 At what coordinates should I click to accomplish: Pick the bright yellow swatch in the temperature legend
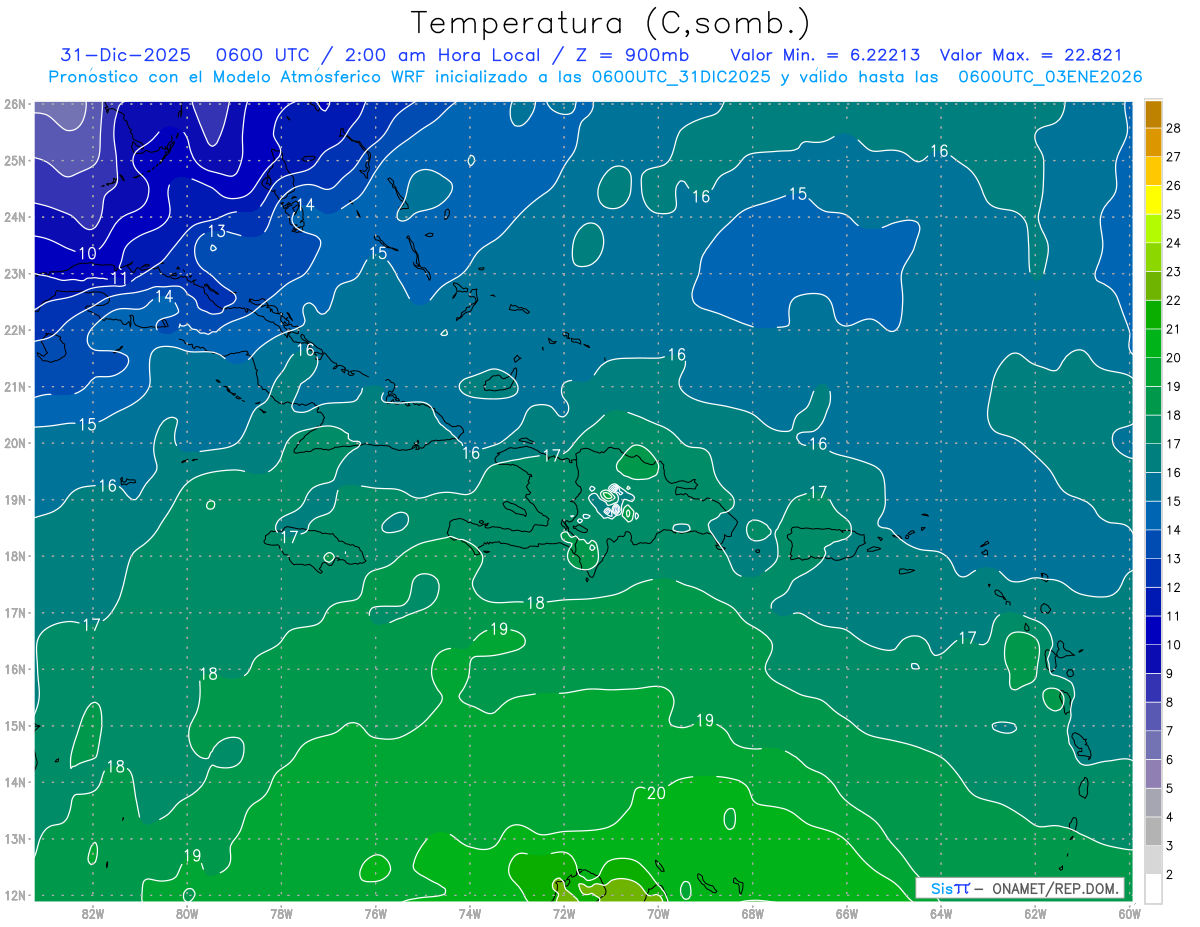coord(1153,200)
